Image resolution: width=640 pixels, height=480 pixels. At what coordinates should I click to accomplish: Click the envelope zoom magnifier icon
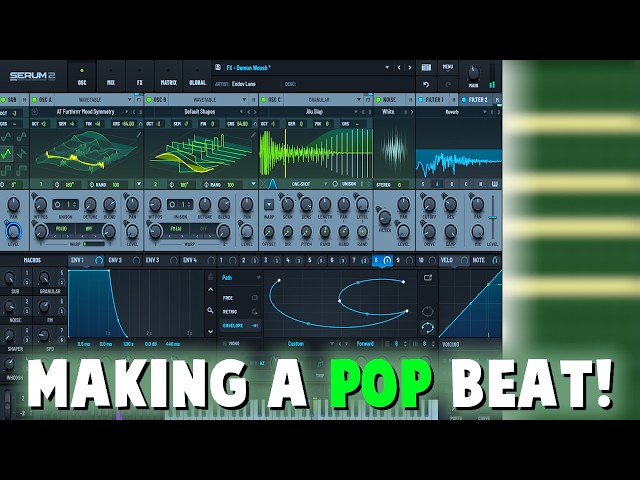[x=210, y=310]
